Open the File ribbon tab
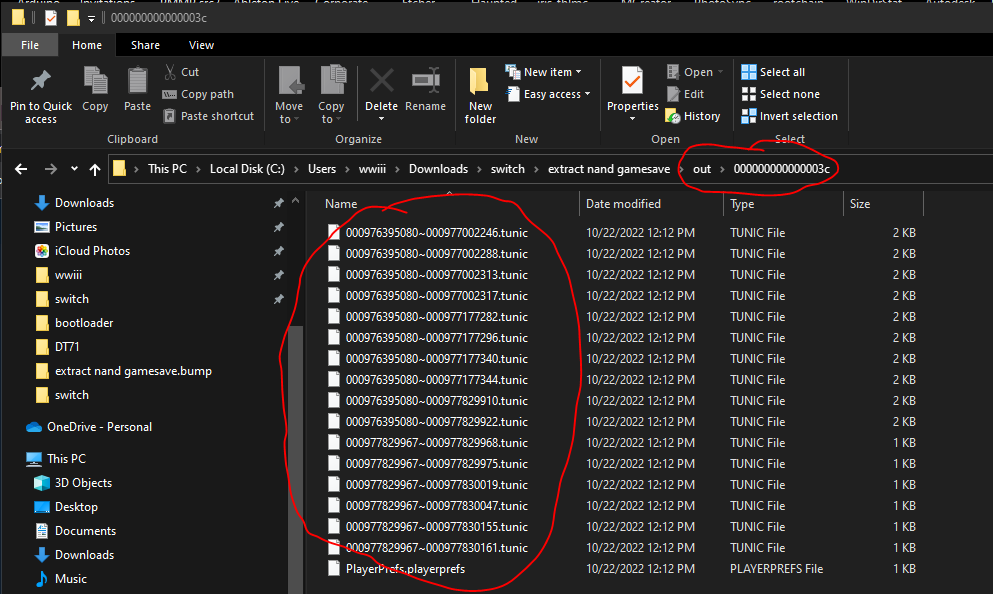Screen dimensions: 993x594 click(30, 45)
